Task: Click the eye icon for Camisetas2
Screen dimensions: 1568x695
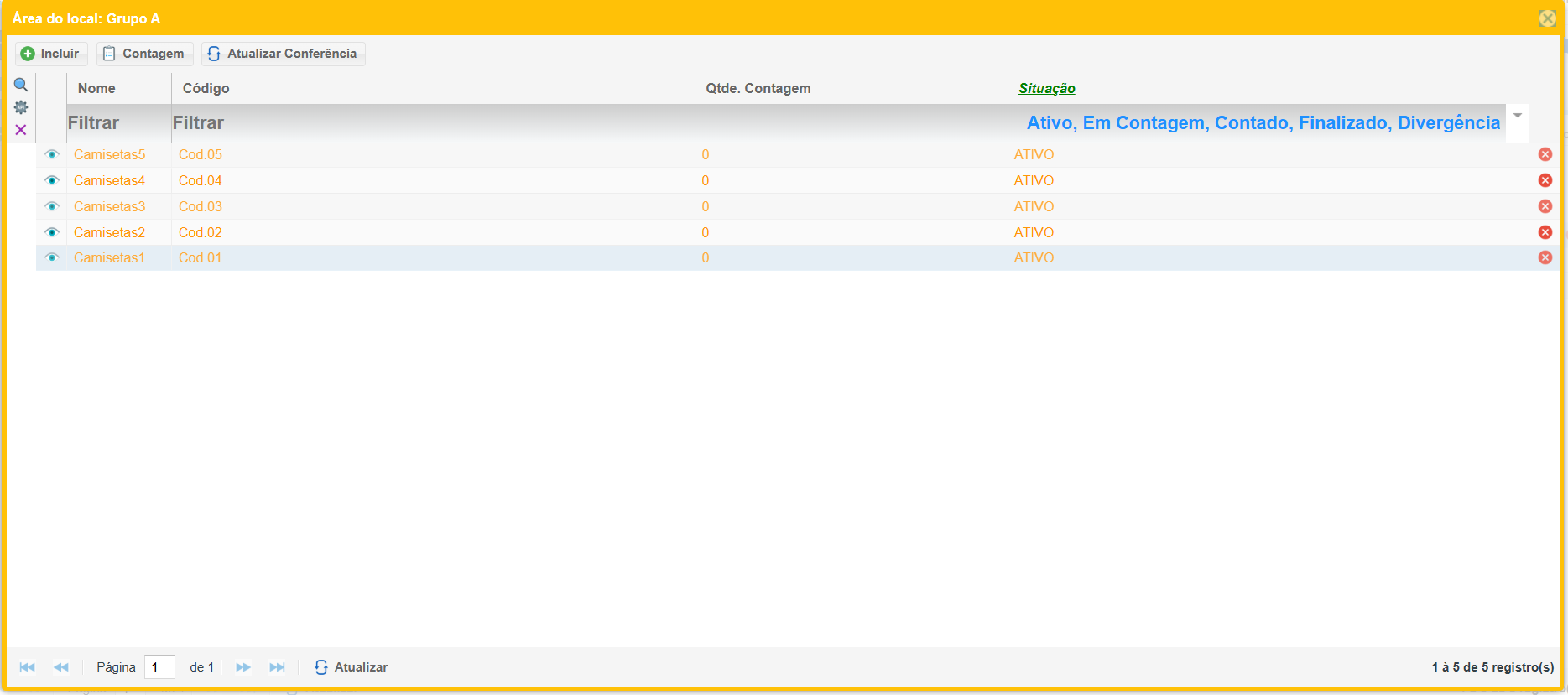Action: (52, 232)
